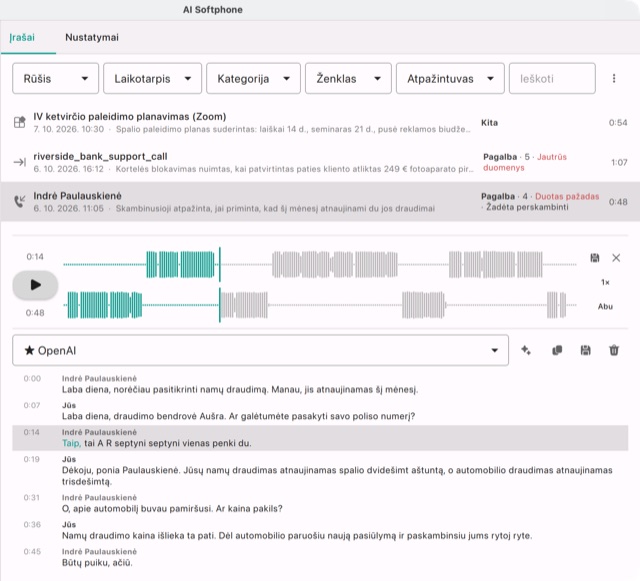Click the highlighted 0:14 transcript line

click(x=320, y=438)
